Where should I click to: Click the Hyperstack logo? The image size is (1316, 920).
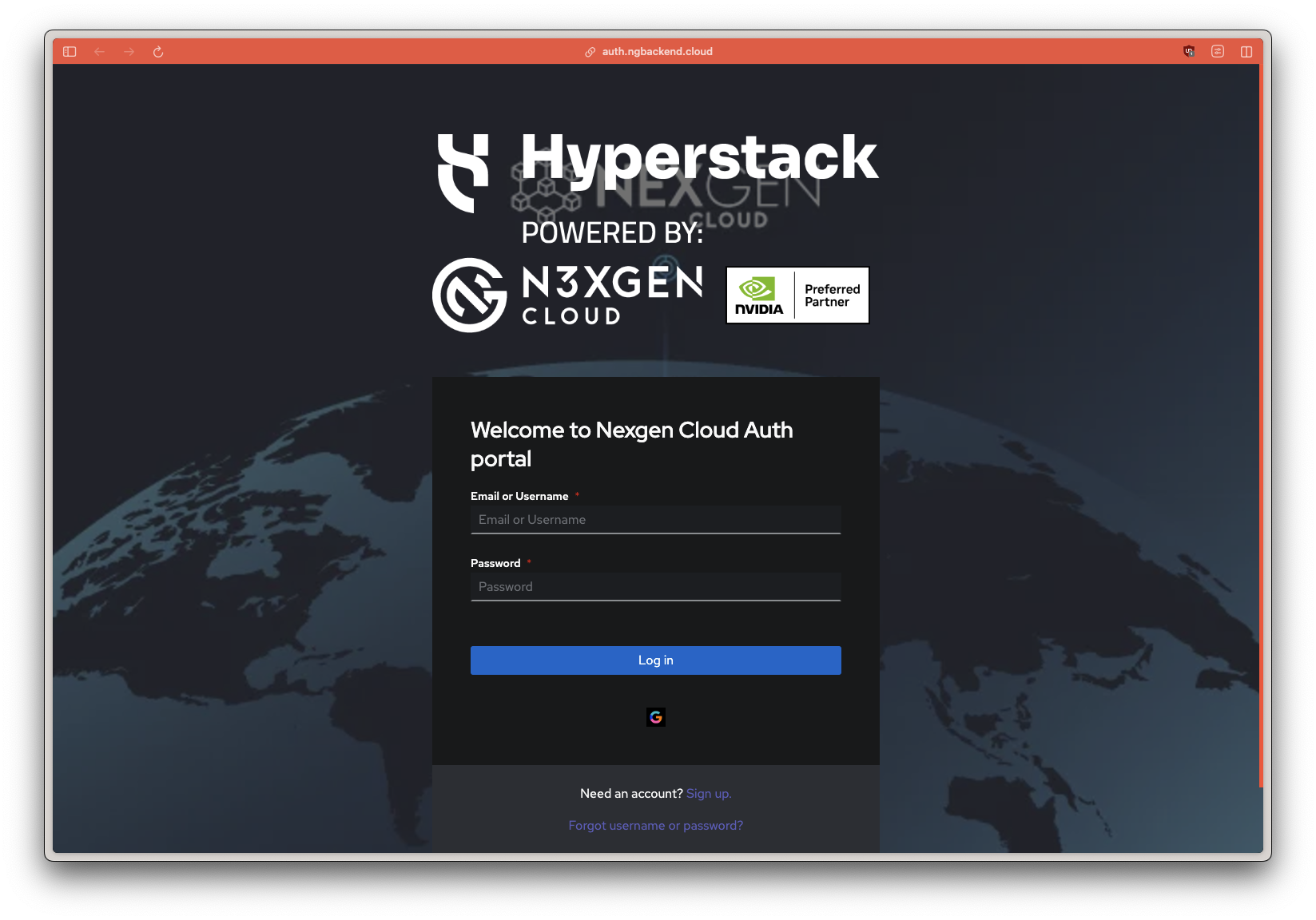point(658,172)
